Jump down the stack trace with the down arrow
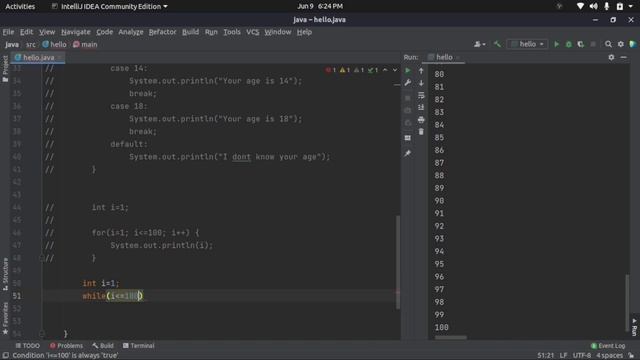 421,83
